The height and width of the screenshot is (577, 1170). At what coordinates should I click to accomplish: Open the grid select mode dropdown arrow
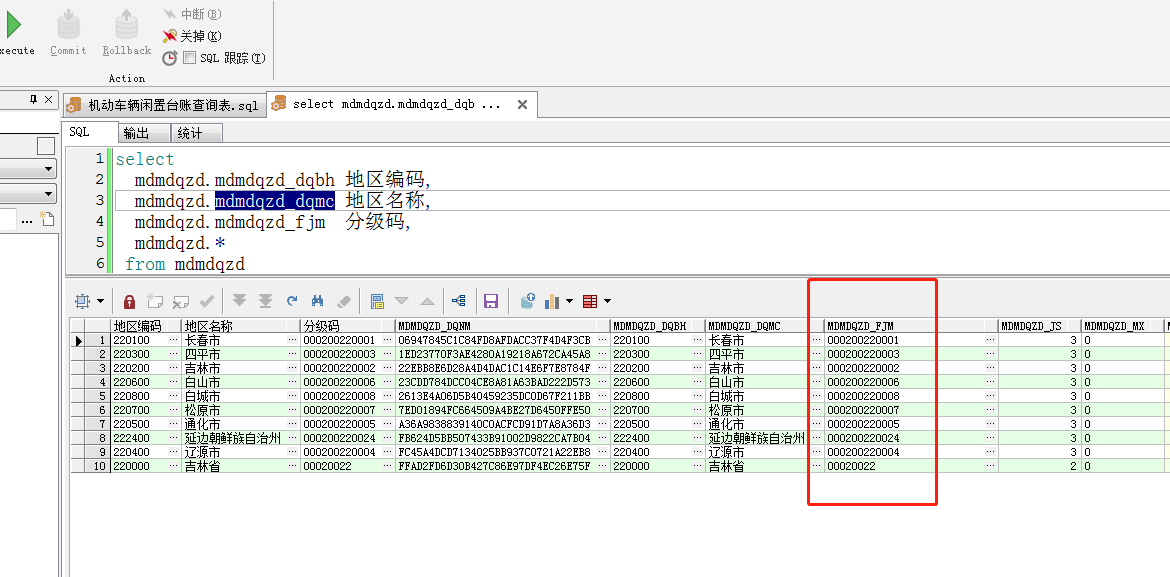click(x=101, y=301)
